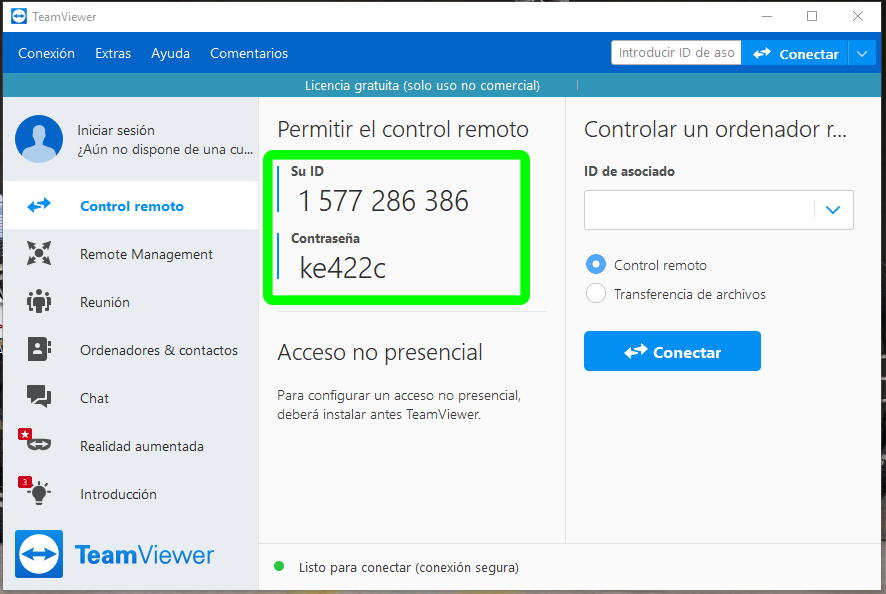This screenshot has height=594, width=886.
Task: Click the Control remoto arrows icon
Action: click(39, 205)
